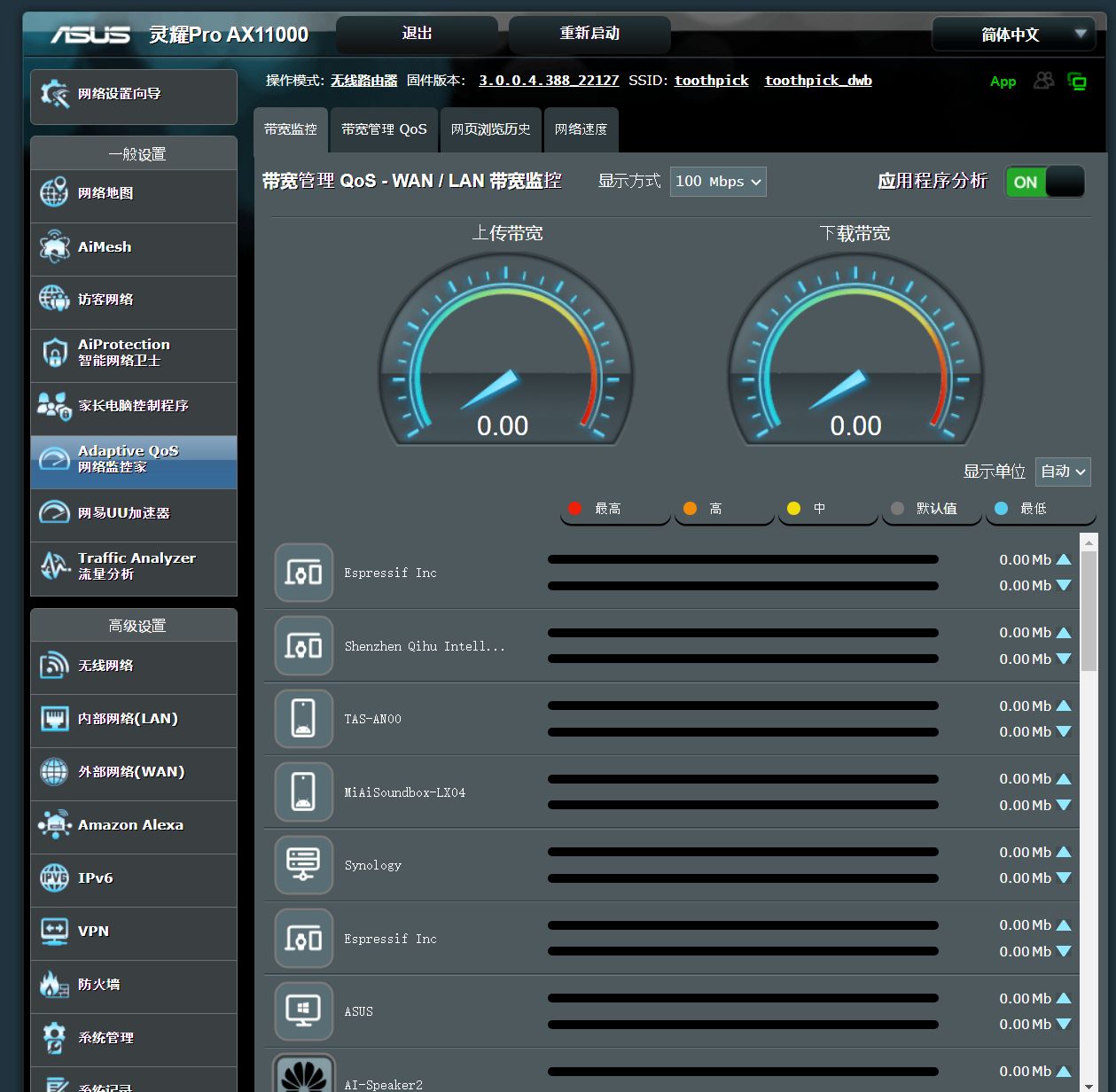This screenshot has width=1116, height=1092.
Task: Select the orange 高 priority swatch
Action: click(690, 508)
